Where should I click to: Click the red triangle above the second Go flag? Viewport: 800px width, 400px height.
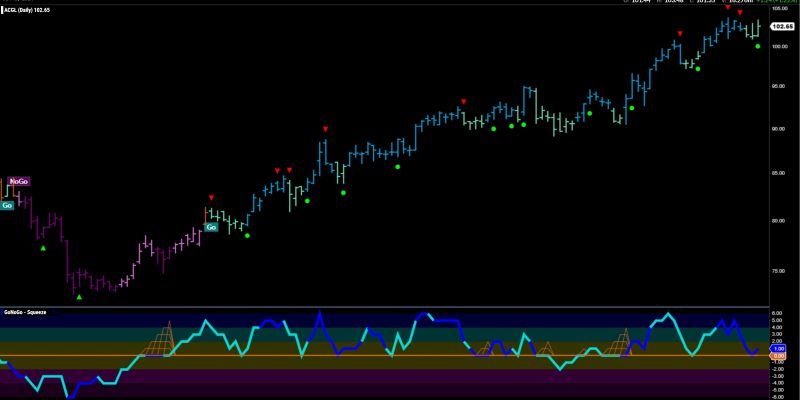211,197
